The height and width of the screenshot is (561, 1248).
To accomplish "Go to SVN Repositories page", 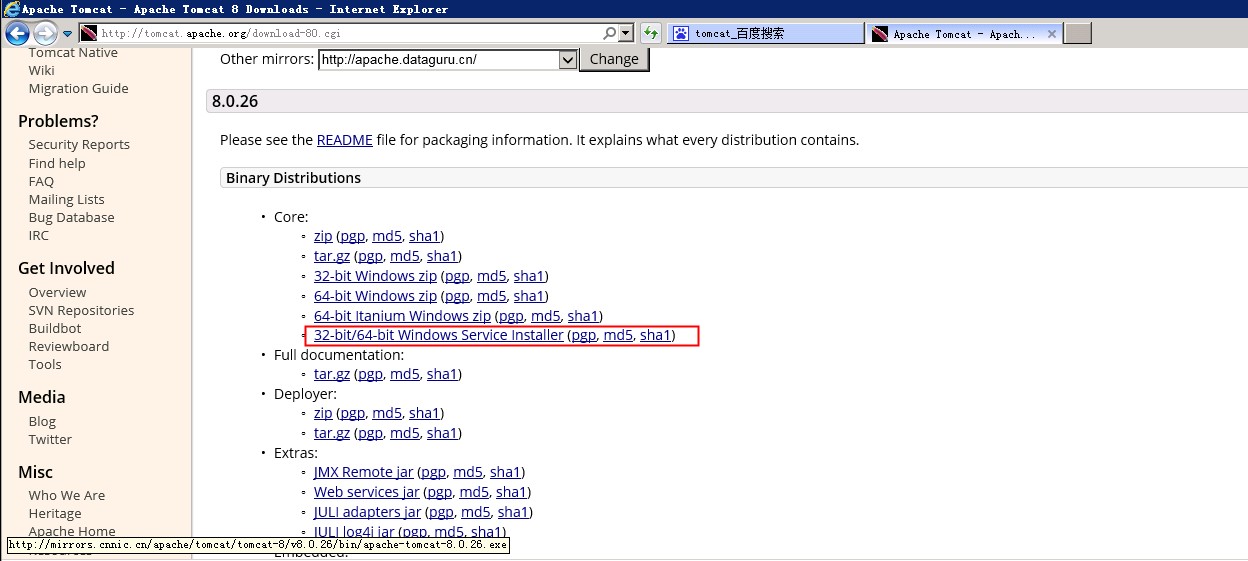I will point(81,311).
